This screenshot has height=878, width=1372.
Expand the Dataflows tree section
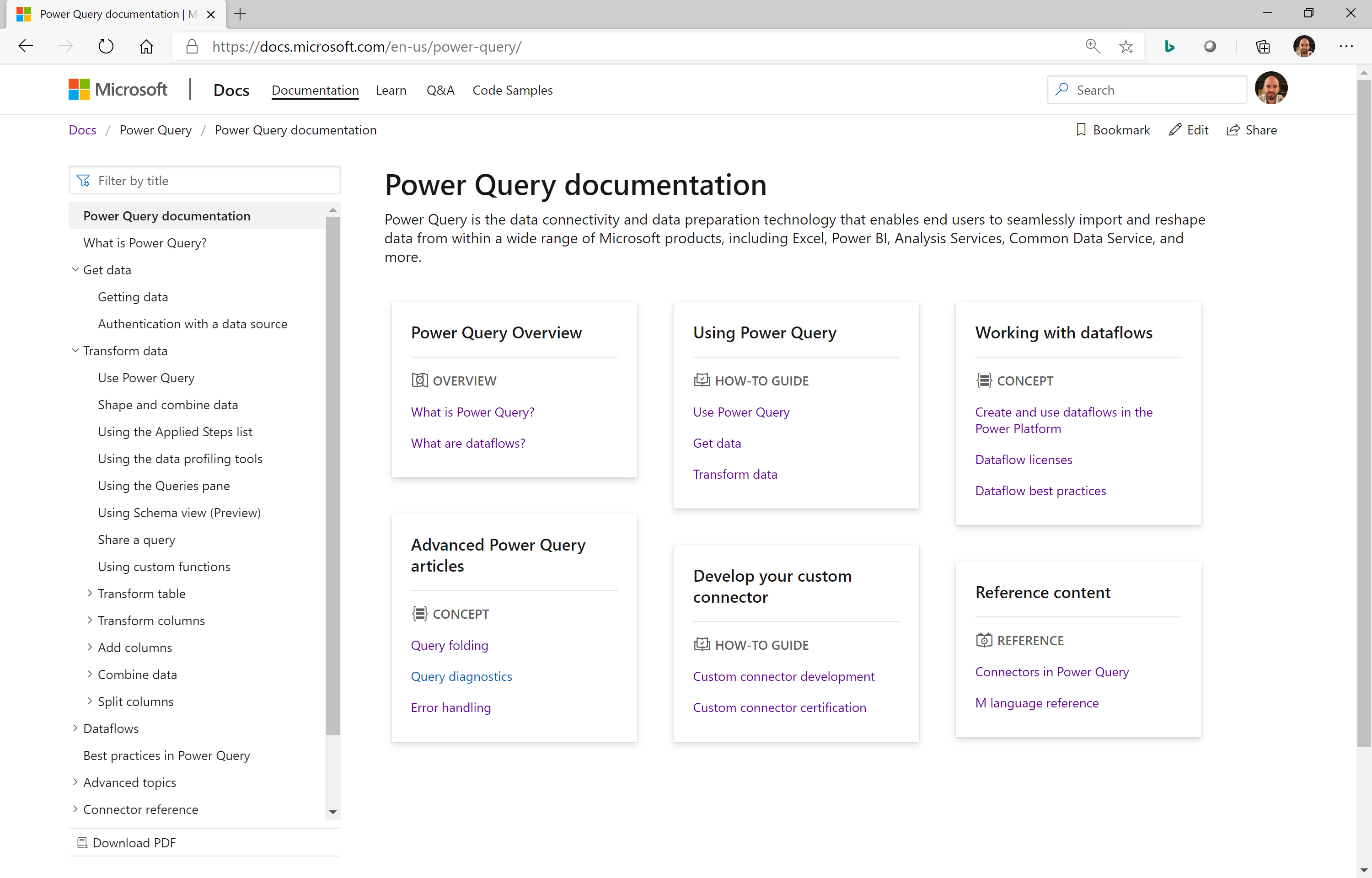tap(75, 728)
